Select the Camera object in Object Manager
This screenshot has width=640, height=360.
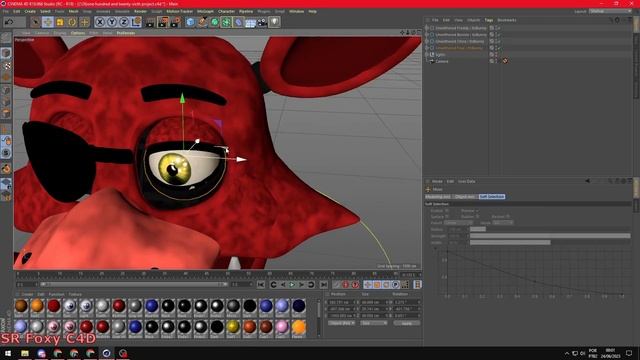coord(442,61)
